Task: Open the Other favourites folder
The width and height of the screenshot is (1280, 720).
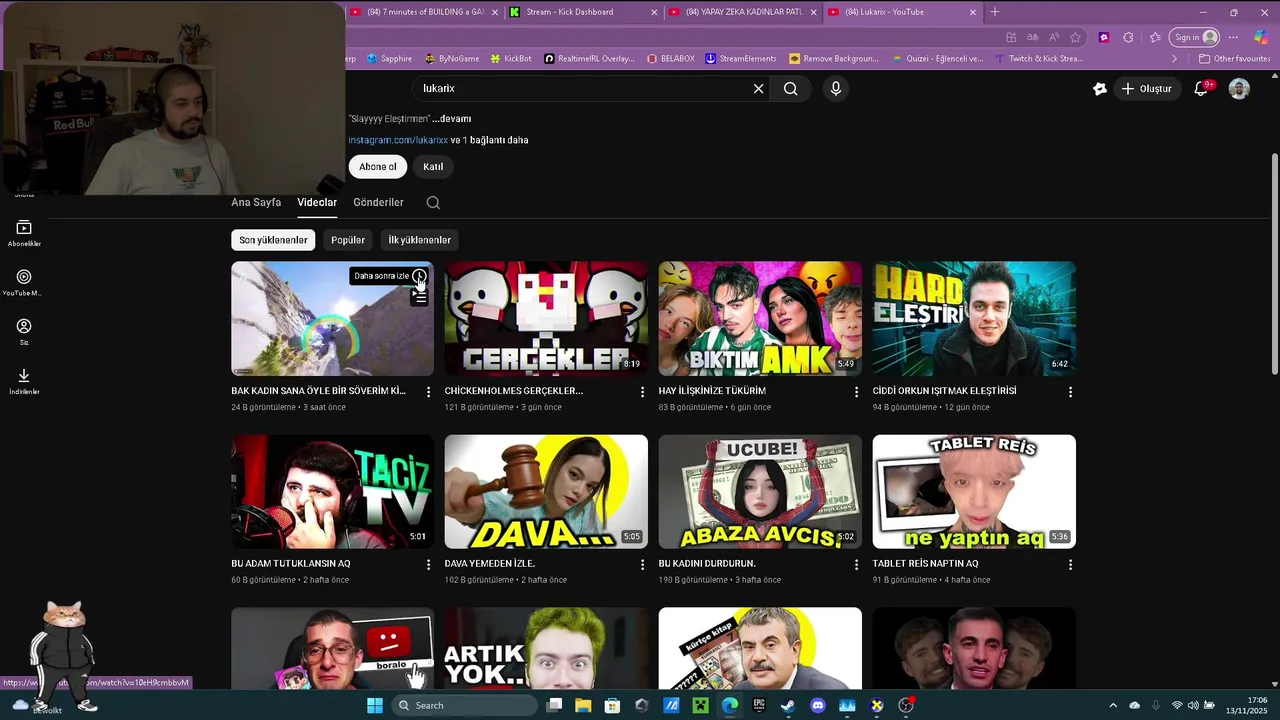Action: 1233,59
